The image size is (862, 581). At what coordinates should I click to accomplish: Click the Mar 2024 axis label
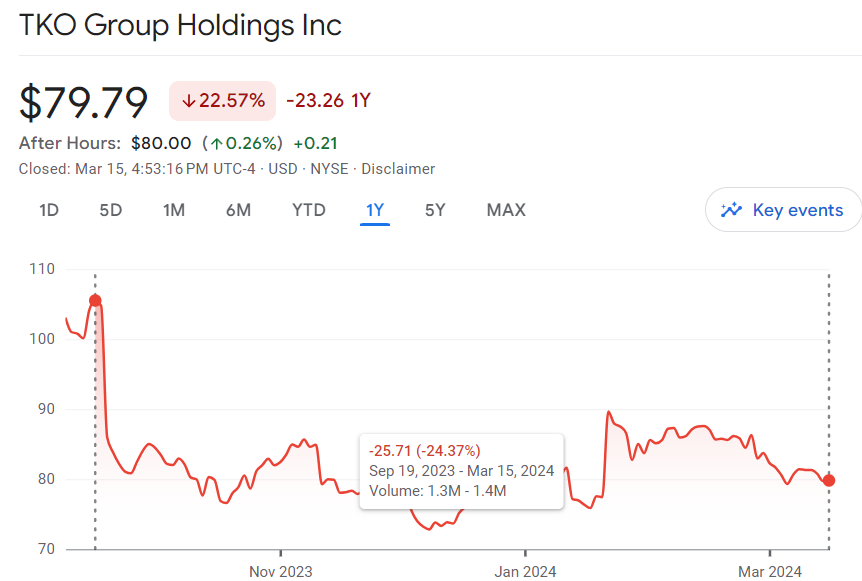tap(770, 571)
